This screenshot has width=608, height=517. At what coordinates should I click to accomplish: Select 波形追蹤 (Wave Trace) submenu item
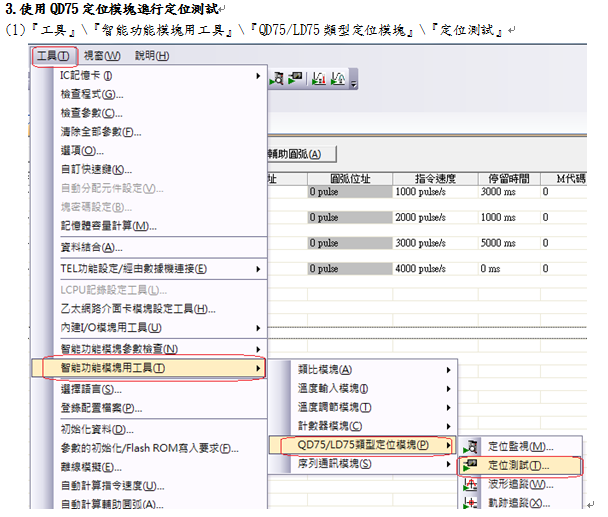[519, 485]
